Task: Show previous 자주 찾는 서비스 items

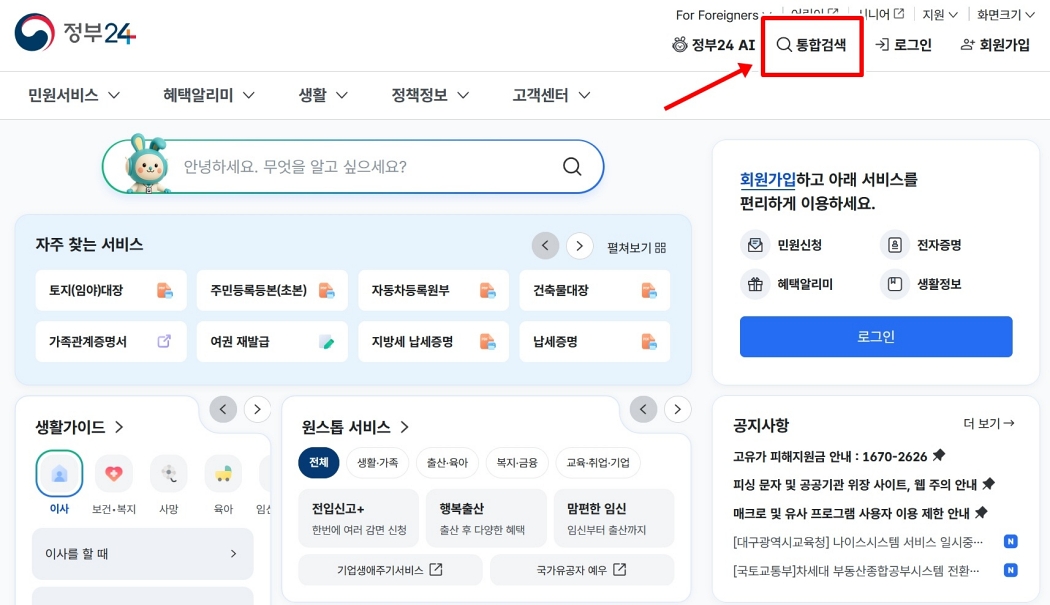Action: (x=545, y=246)
